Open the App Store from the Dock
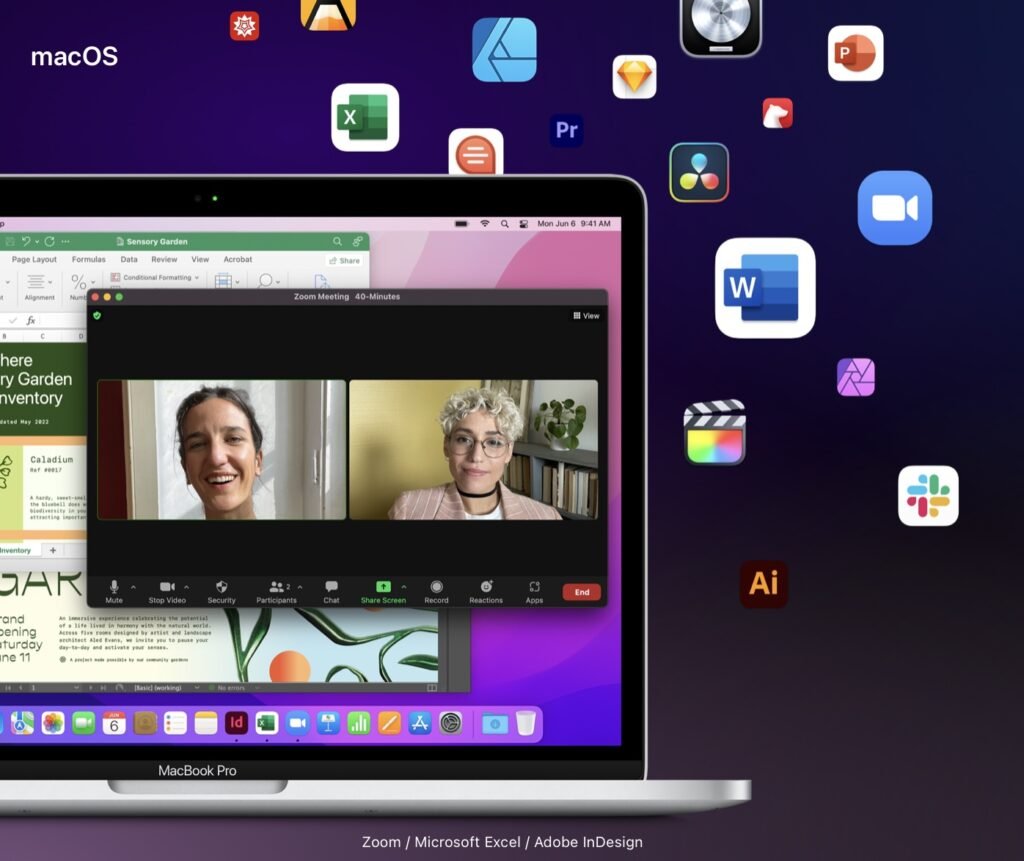This screenshot has height=861, width=1024. click(420, 723)
